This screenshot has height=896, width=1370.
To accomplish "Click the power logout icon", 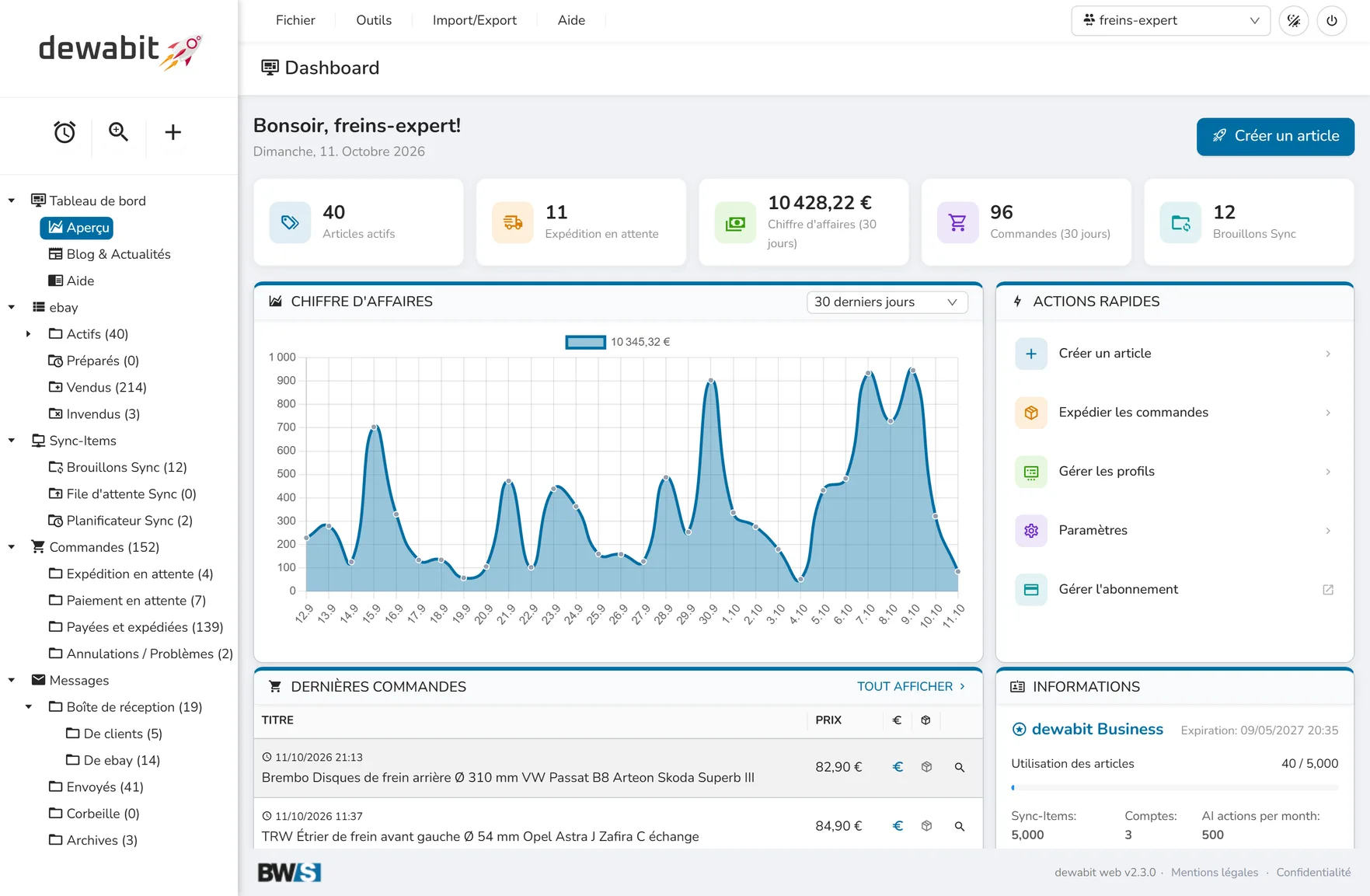I will 1332,20.
